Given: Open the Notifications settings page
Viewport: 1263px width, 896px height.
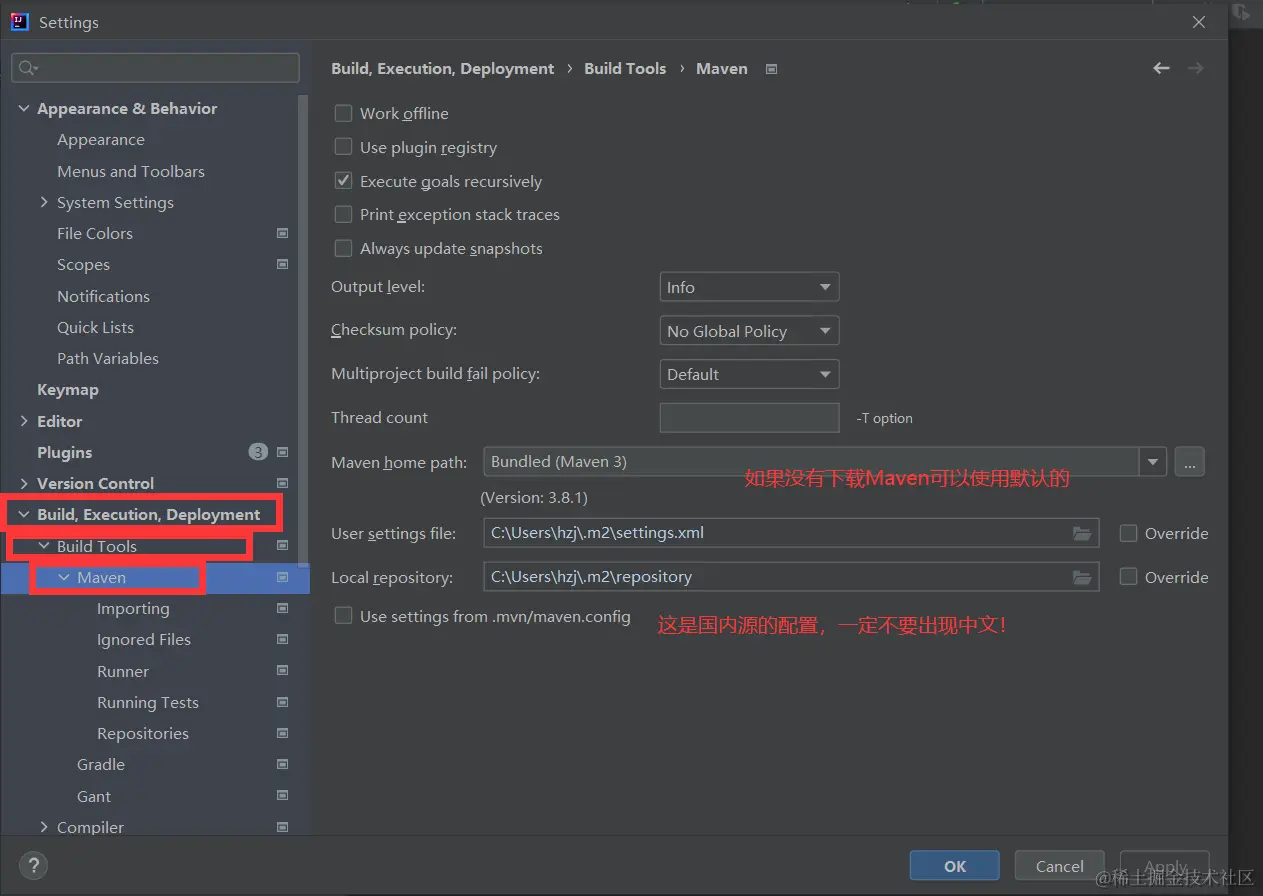Looking at the screenshot, I should (103, 296).
